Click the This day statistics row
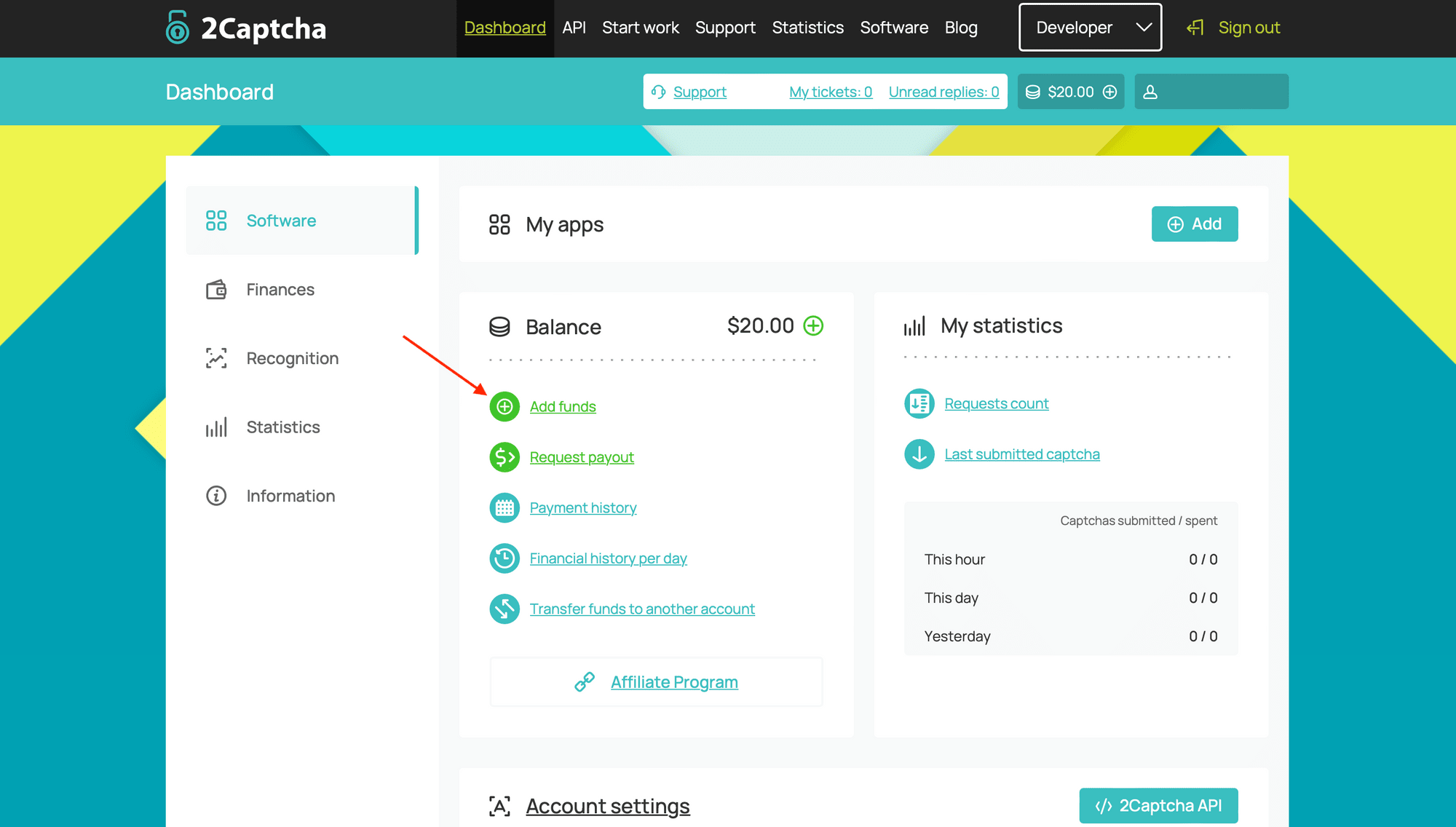 coord(1071,598)
